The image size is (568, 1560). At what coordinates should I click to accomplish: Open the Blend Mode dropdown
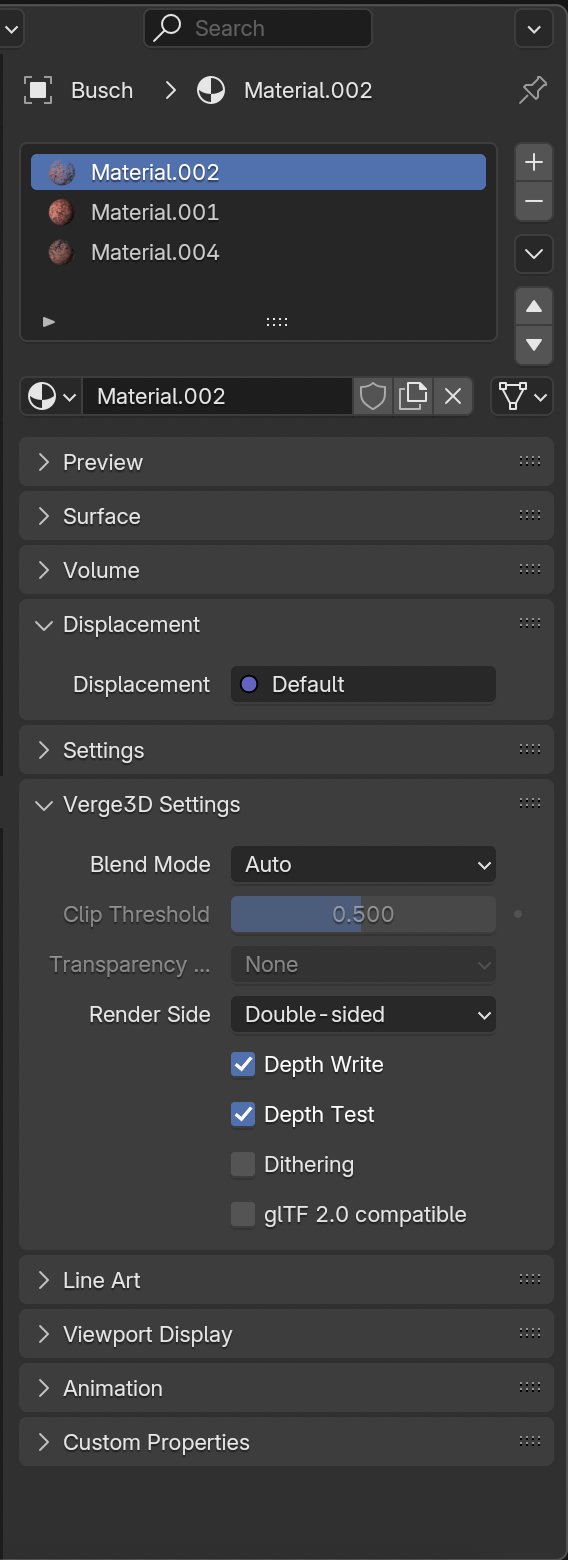tap(363, 864)
